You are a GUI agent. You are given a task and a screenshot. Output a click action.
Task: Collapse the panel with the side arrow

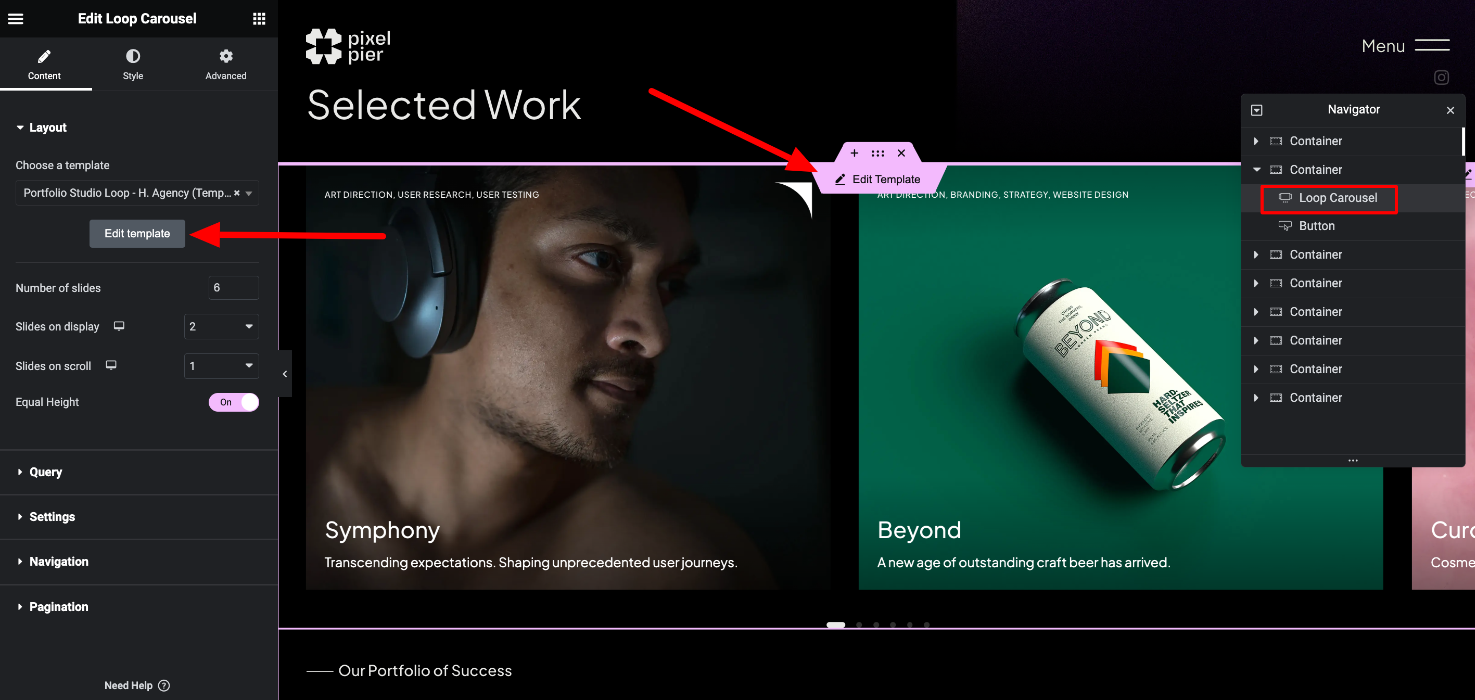pos(285,374)
